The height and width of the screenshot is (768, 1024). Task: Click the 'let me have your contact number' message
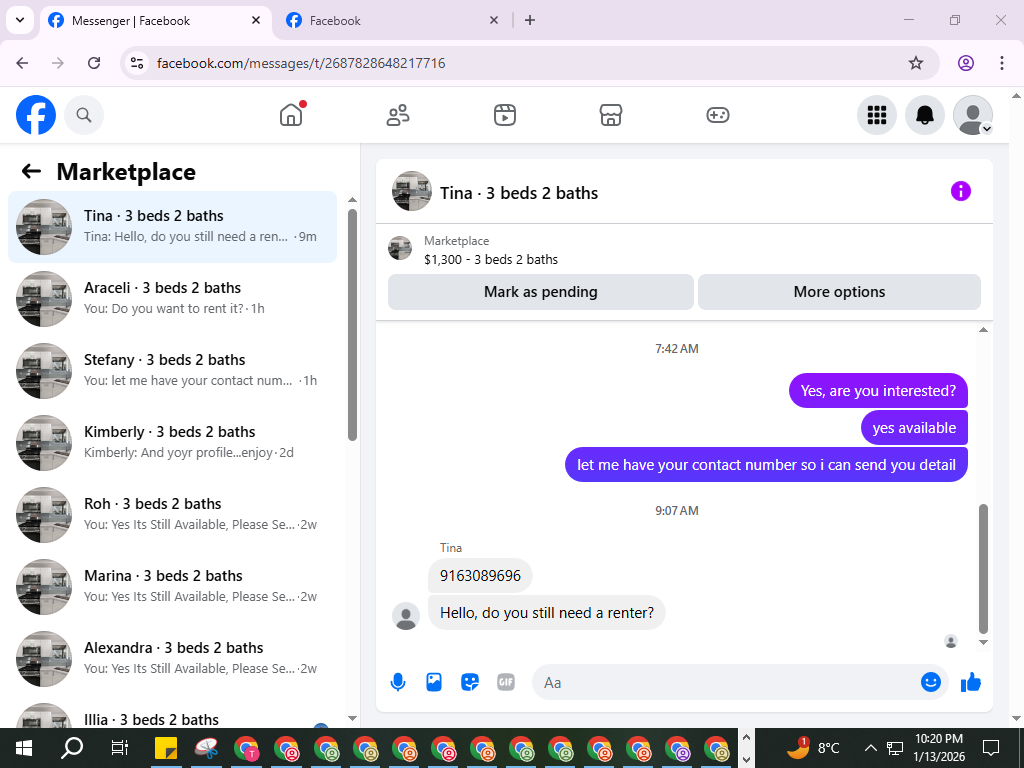[766, 464]
